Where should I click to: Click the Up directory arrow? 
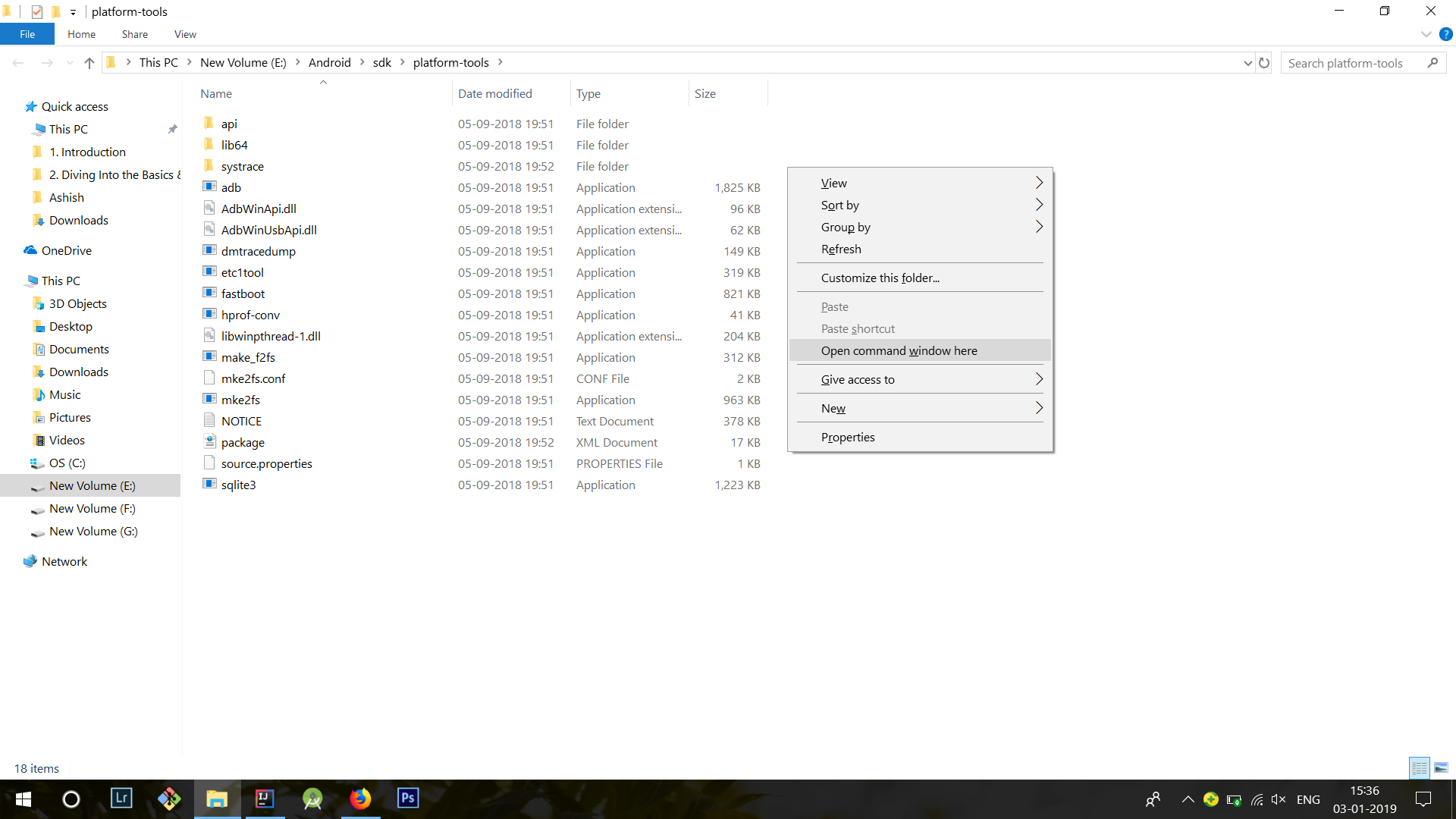pos(89,63)
